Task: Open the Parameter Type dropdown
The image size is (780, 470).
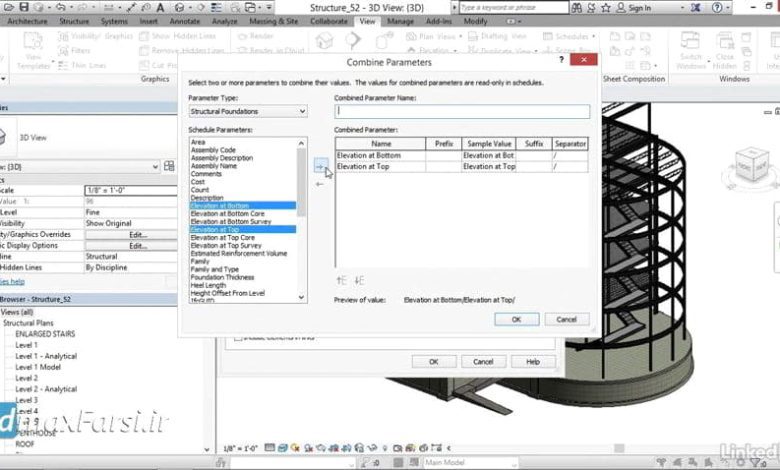Action: [247, 111]
